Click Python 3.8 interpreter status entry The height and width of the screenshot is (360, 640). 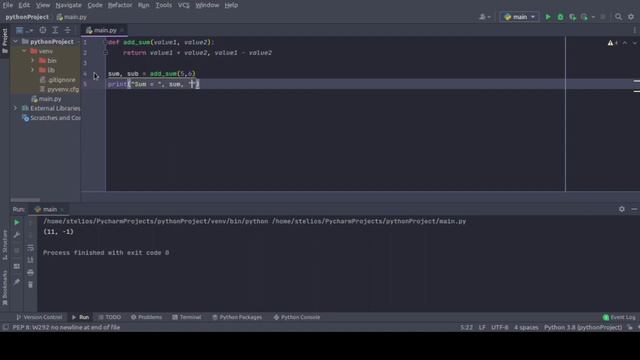pos(583,327)
